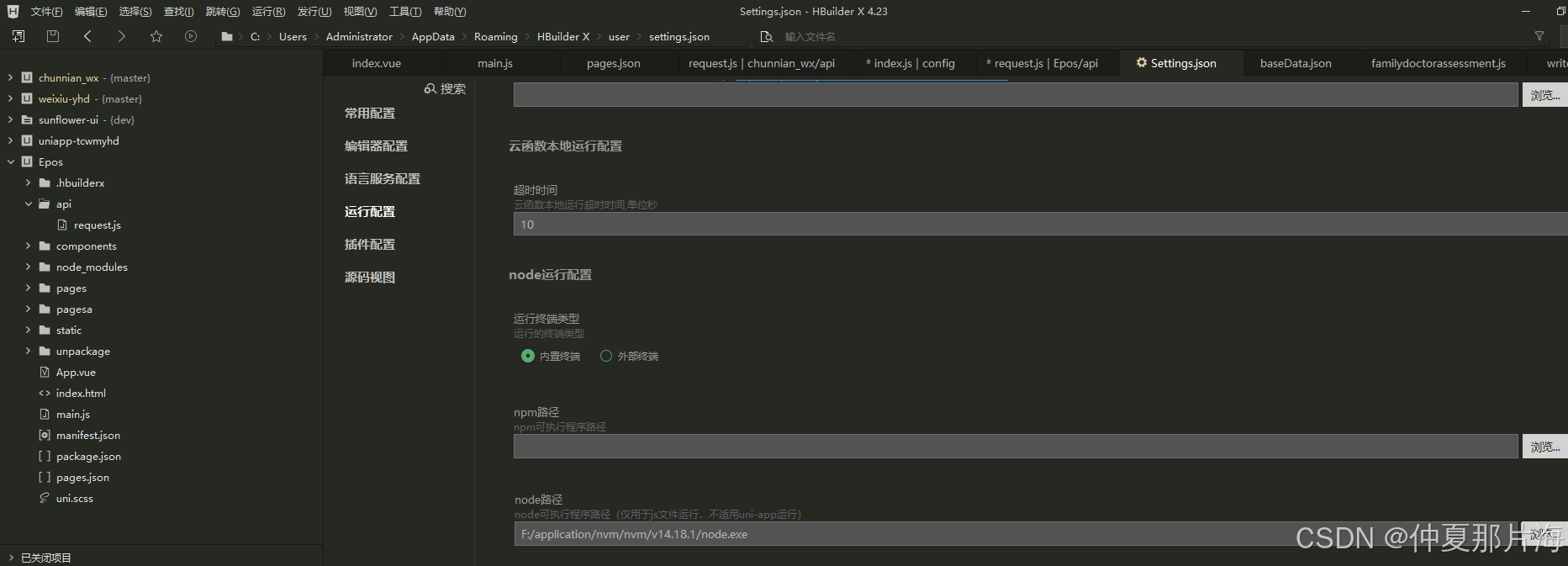
Task: Open the 运行(R) menu
Action: 268,12
